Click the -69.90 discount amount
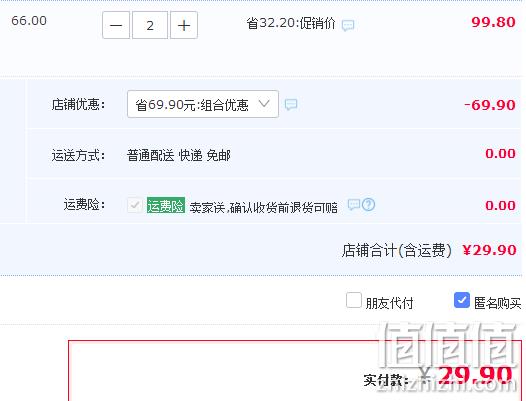Image resolution: width=526 pixels, height=401 pixels. click(x=490, y=105)
